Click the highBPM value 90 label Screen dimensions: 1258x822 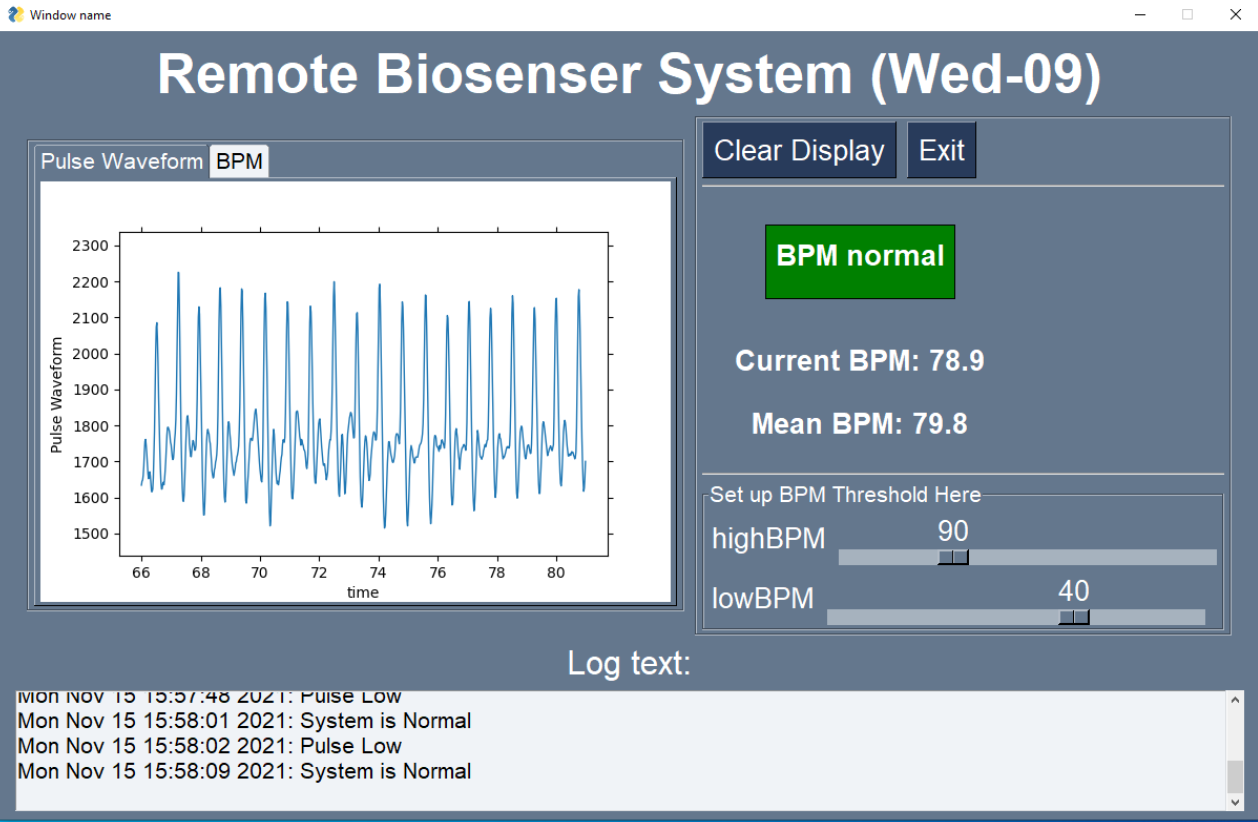coord(952,531)
